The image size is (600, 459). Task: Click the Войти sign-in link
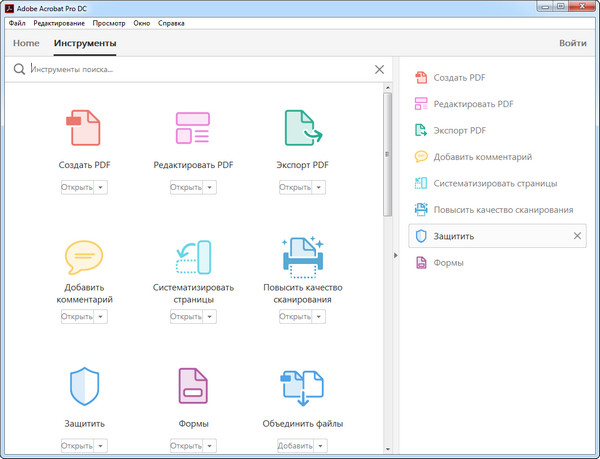pyautogui.click(x=572, y=44)
